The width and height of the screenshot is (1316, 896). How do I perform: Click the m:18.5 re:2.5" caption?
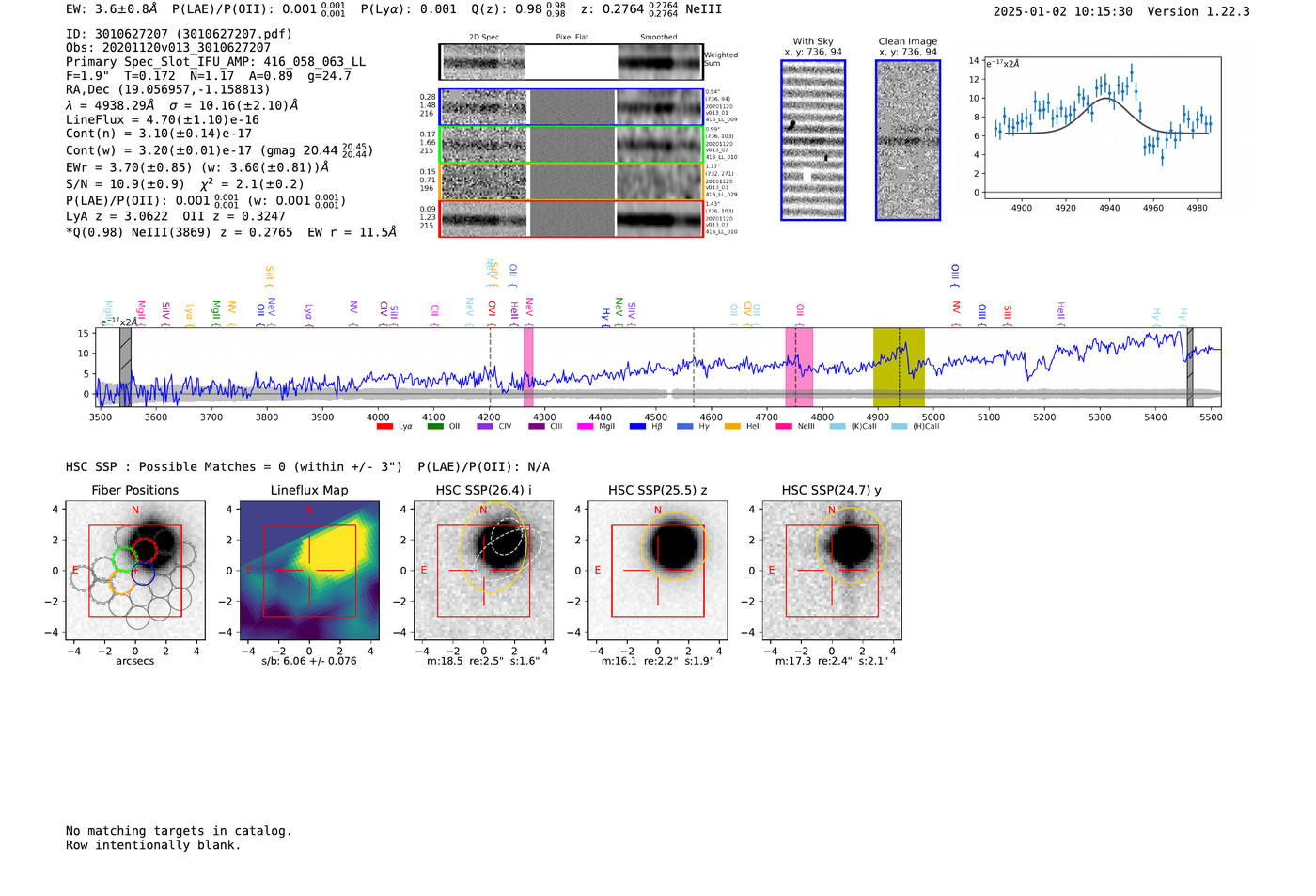483,661
